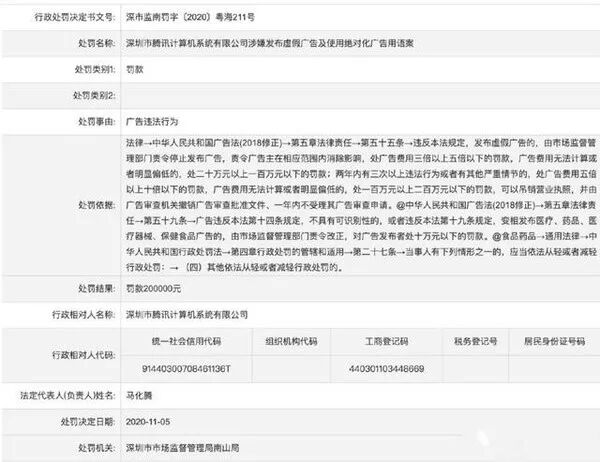Select the penalty type value 罚款
Viewport: 600px width, 462px height.
pyautogui.click(x=135, y=69)
